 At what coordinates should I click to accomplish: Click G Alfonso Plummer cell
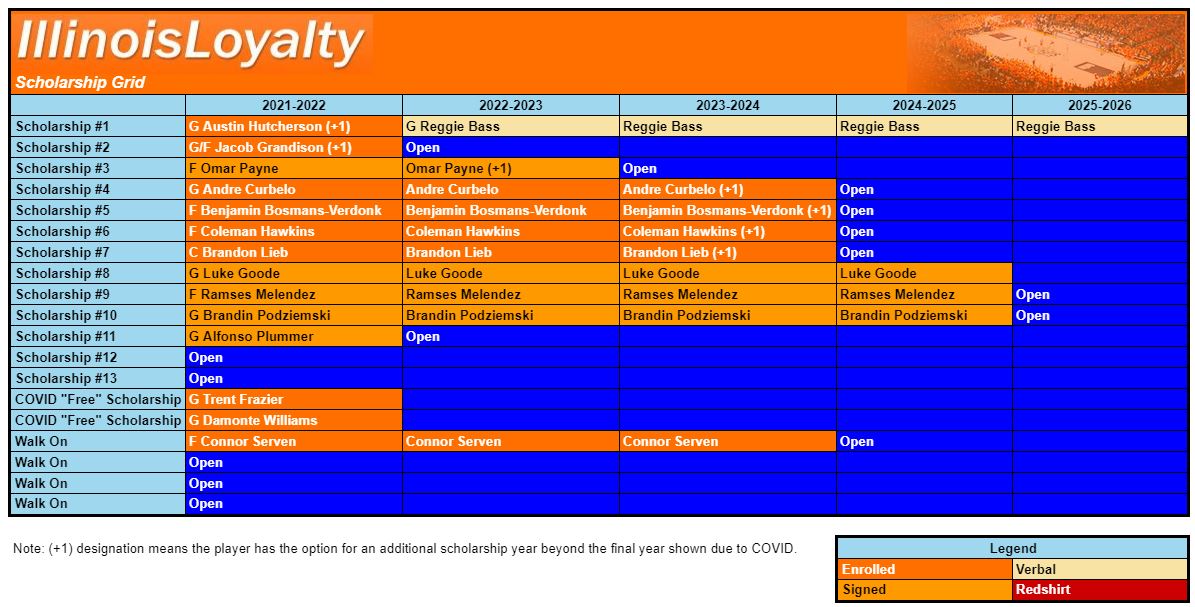pyautogui.click(x=294, y=336)
